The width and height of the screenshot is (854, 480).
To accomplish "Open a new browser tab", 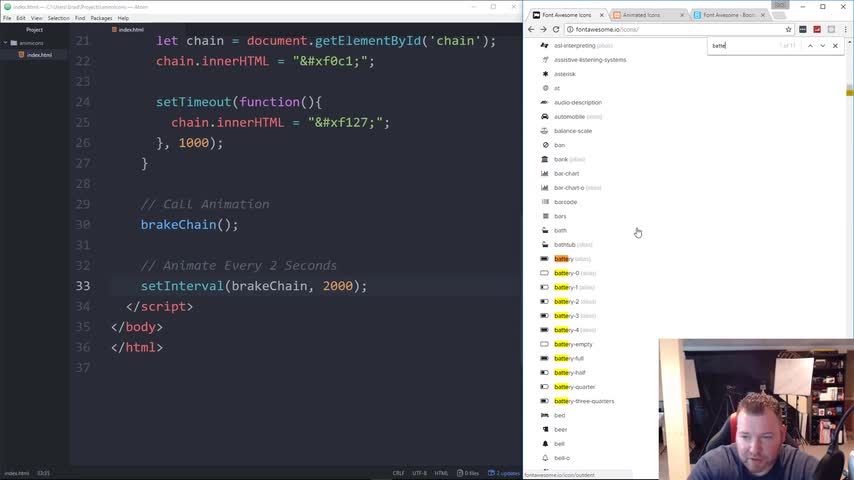I will coord(779,15).
